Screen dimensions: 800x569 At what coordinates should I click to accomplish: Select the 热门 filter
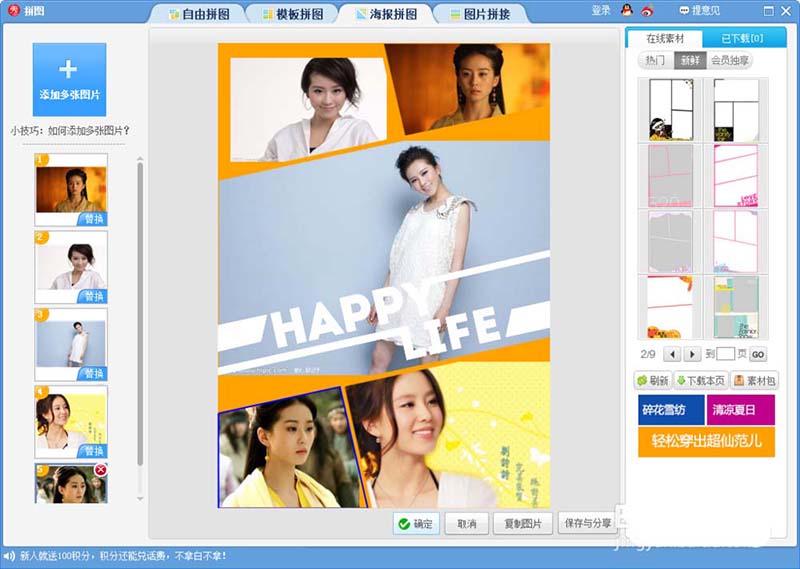(x=655, y=61)
